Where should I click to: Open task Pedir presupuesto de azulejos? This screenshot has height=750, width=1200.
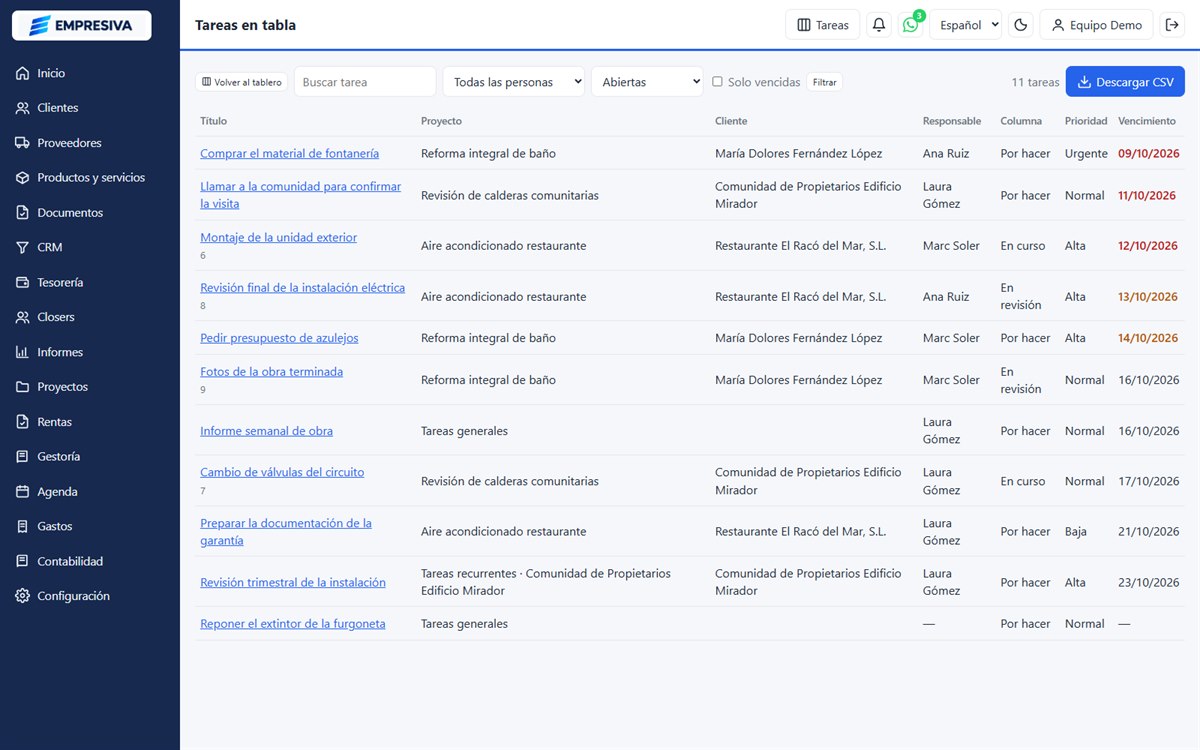(x=279, y=338)
